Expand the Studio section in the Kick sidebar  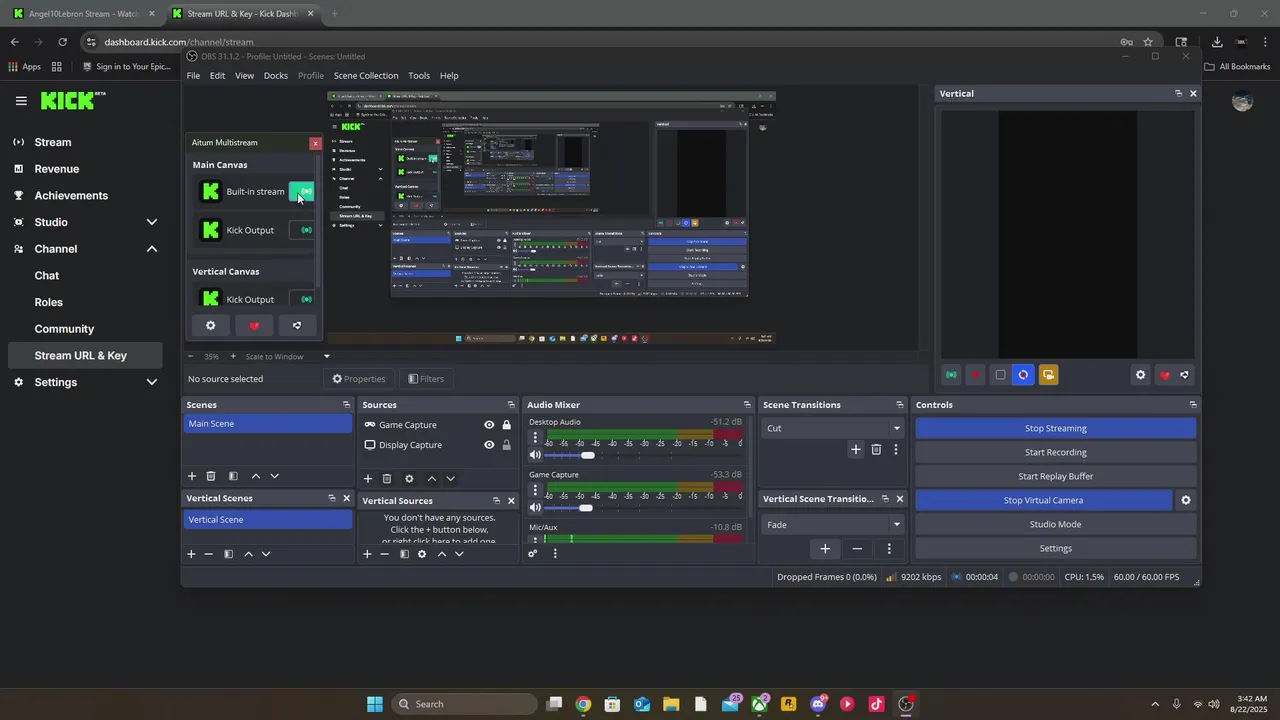152,222
